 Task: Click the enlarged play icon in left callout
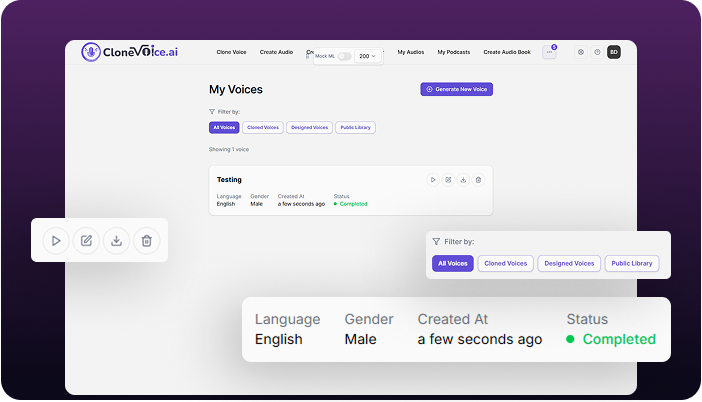(56, 240)
